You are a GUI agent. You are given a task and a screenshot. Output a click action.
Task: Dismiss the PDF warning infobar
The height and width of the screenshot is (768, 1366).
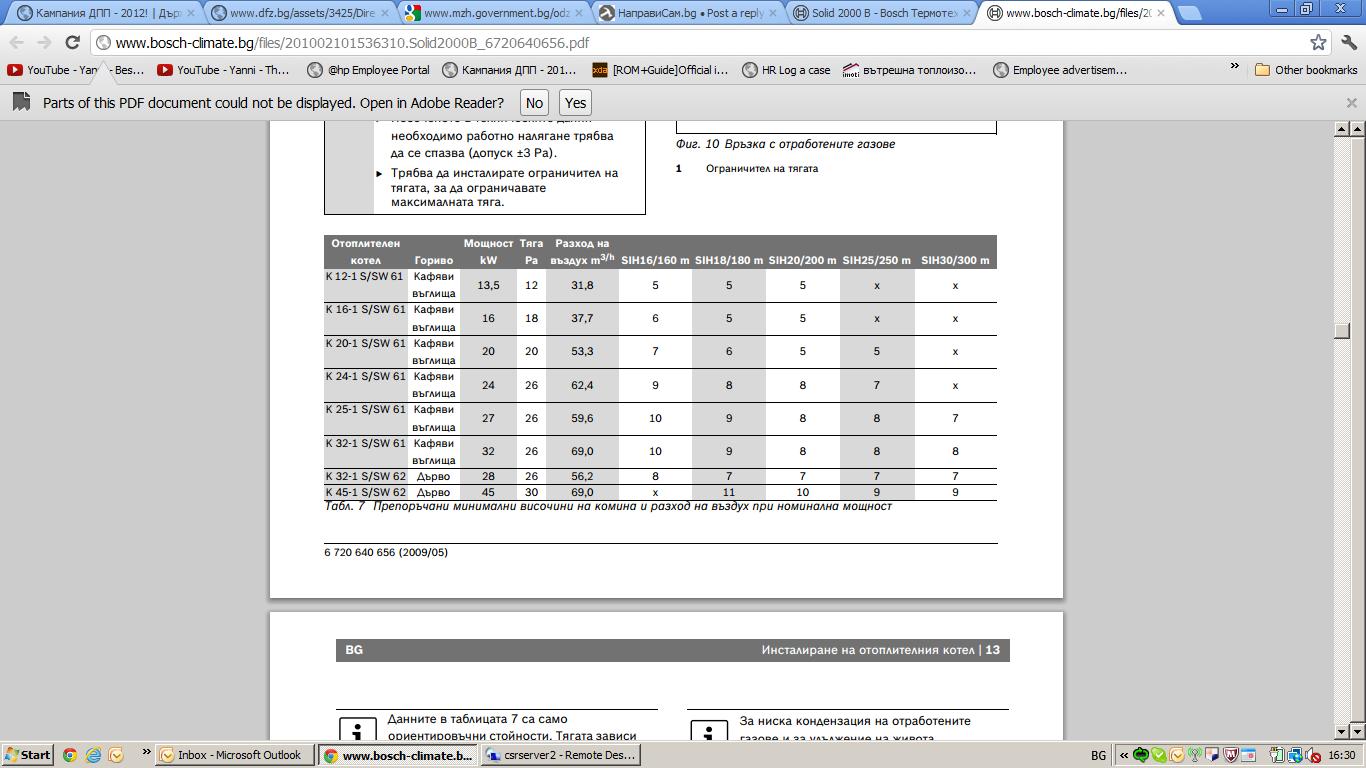tap(1351, 102)
